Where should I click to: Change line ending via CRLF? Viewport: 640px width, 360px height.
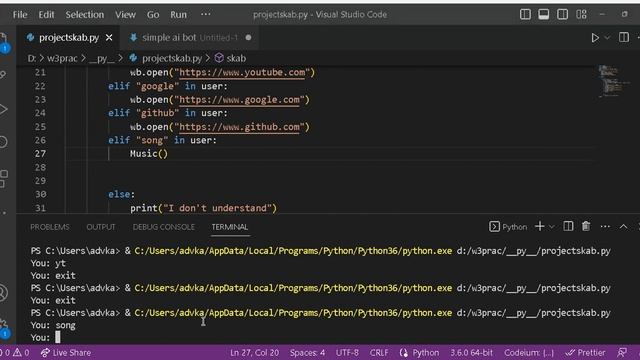point(379,353)
